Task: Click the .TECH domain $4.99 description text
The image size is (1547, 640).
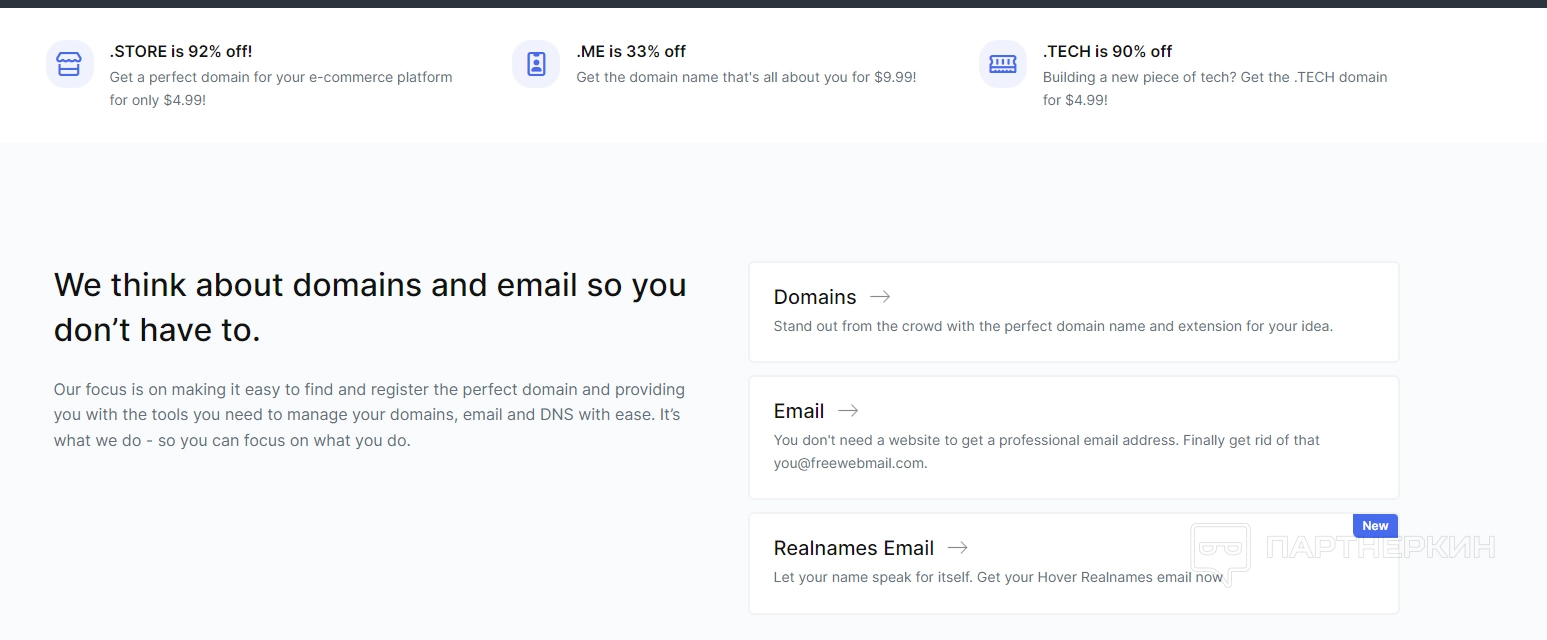Action: (x=1215, y=88)
